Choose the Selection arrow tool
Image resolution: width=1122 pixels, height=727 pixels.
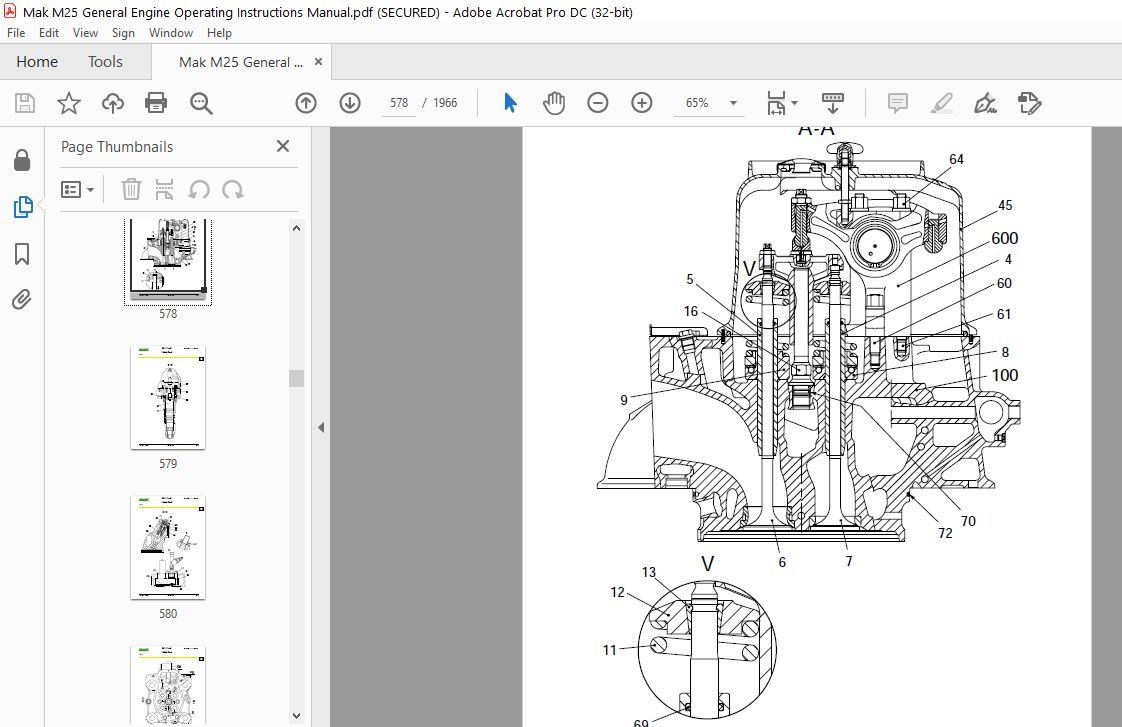[x=510, y=103]
